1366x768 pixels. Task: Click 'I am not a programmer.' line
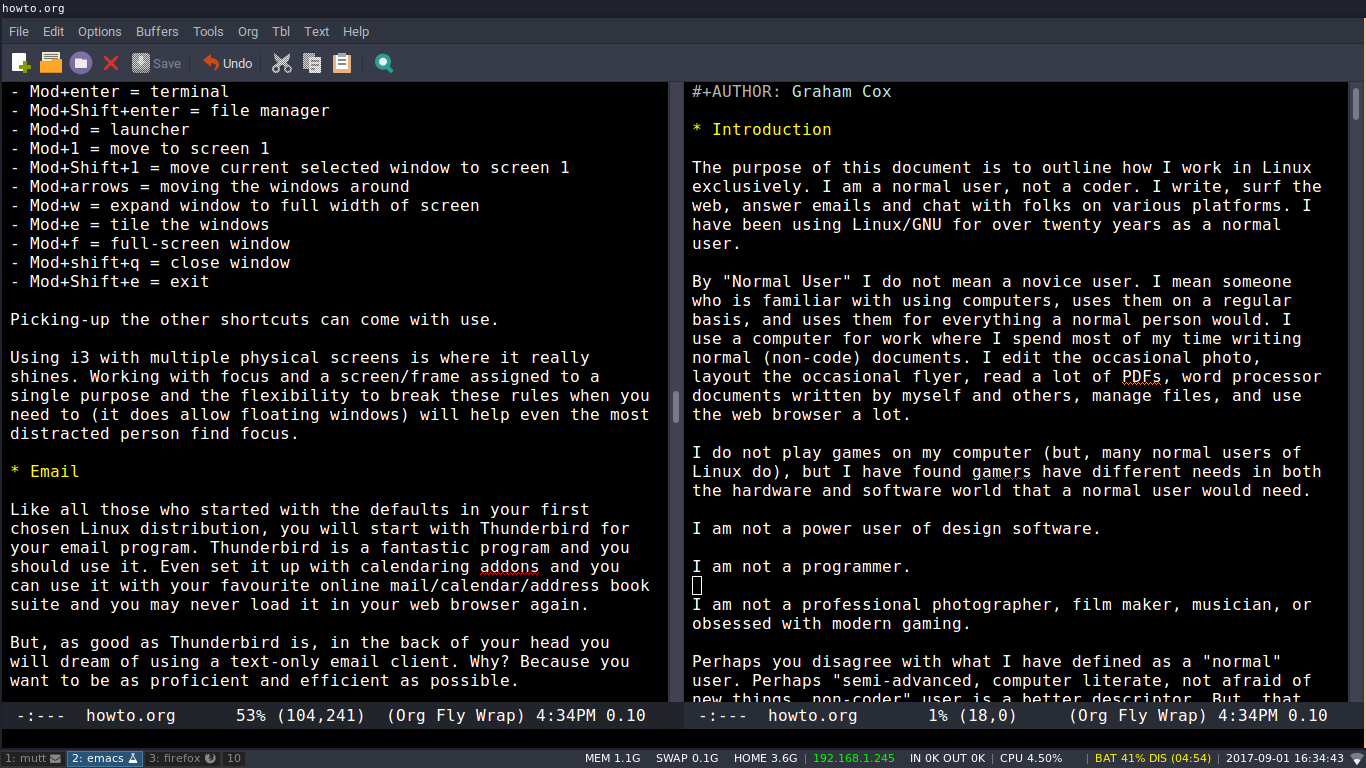[802, 566]
